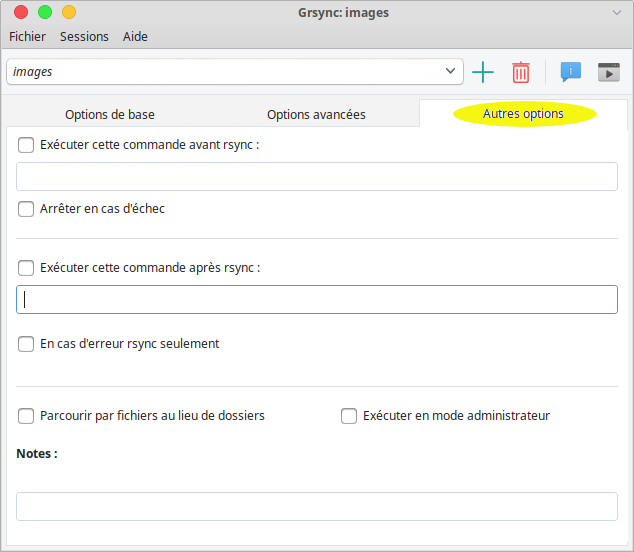The width and height of the screenshot is (634, 552).
Task: Open the Fichier menu
Action: pyautogui.click(x=28, y=37)
